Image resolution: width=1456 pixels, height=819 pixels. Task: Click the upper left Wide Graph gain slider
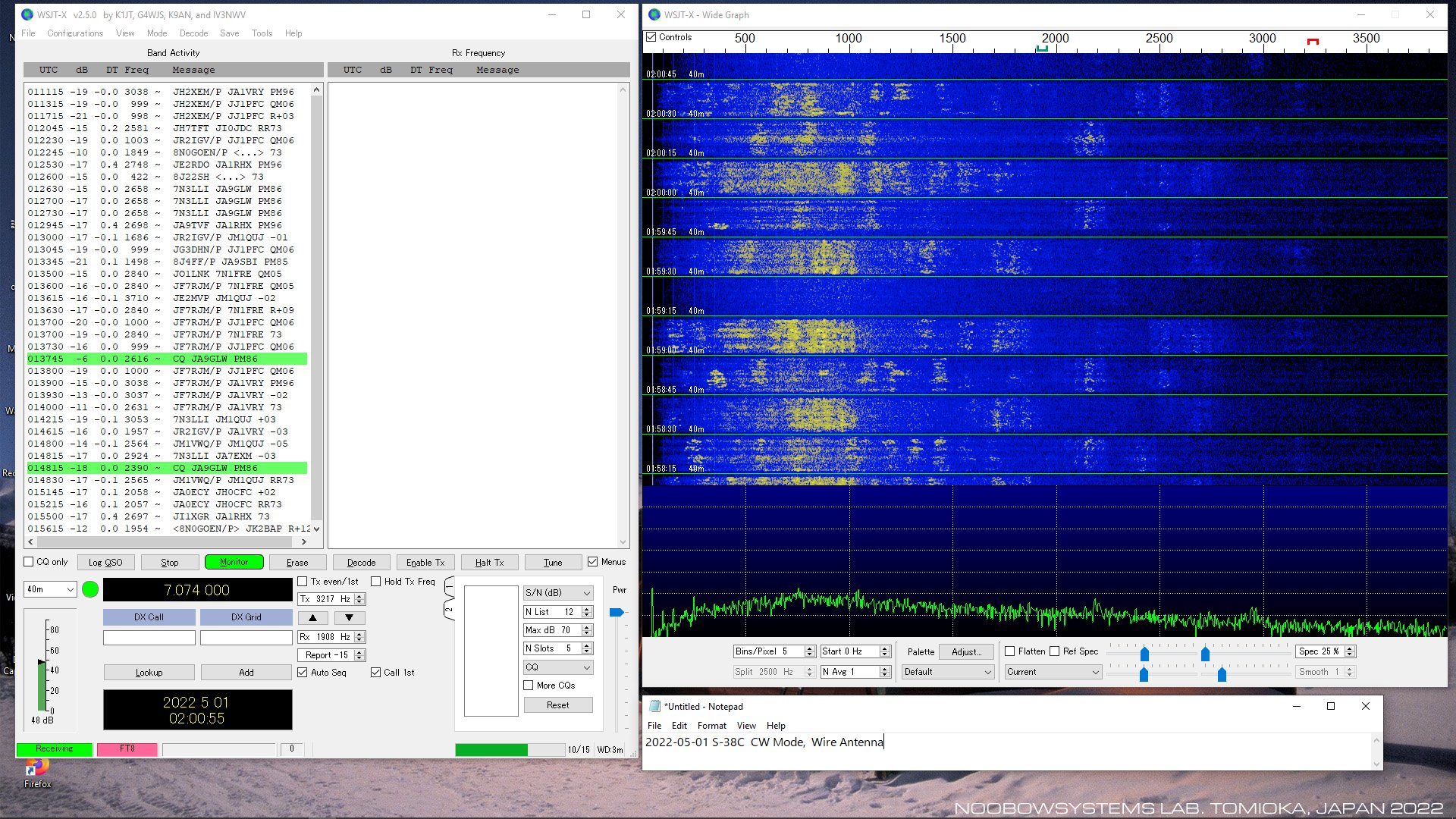point(1144,654)
